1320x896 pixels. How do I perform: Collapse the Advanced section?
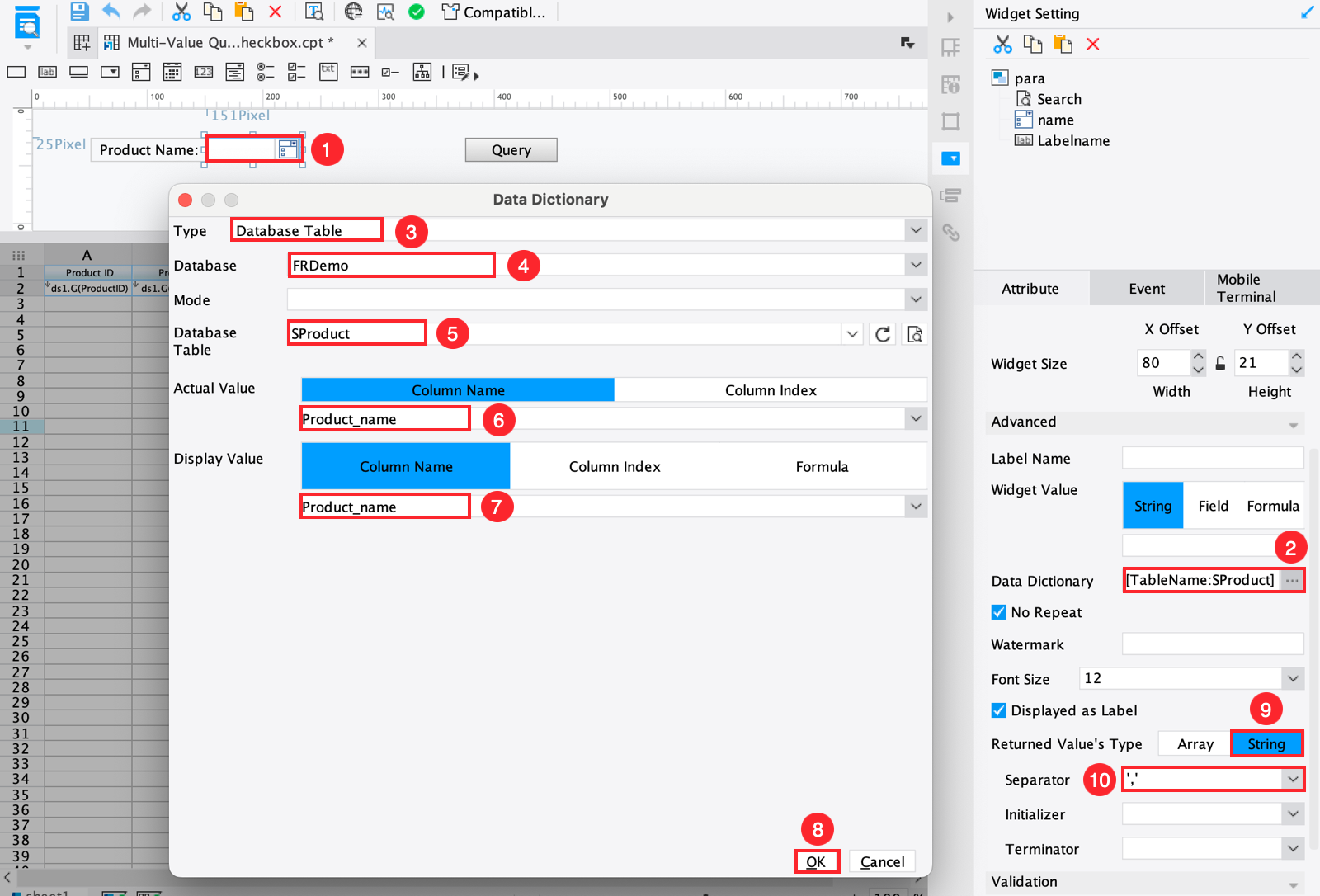(x=1293, y=422)
